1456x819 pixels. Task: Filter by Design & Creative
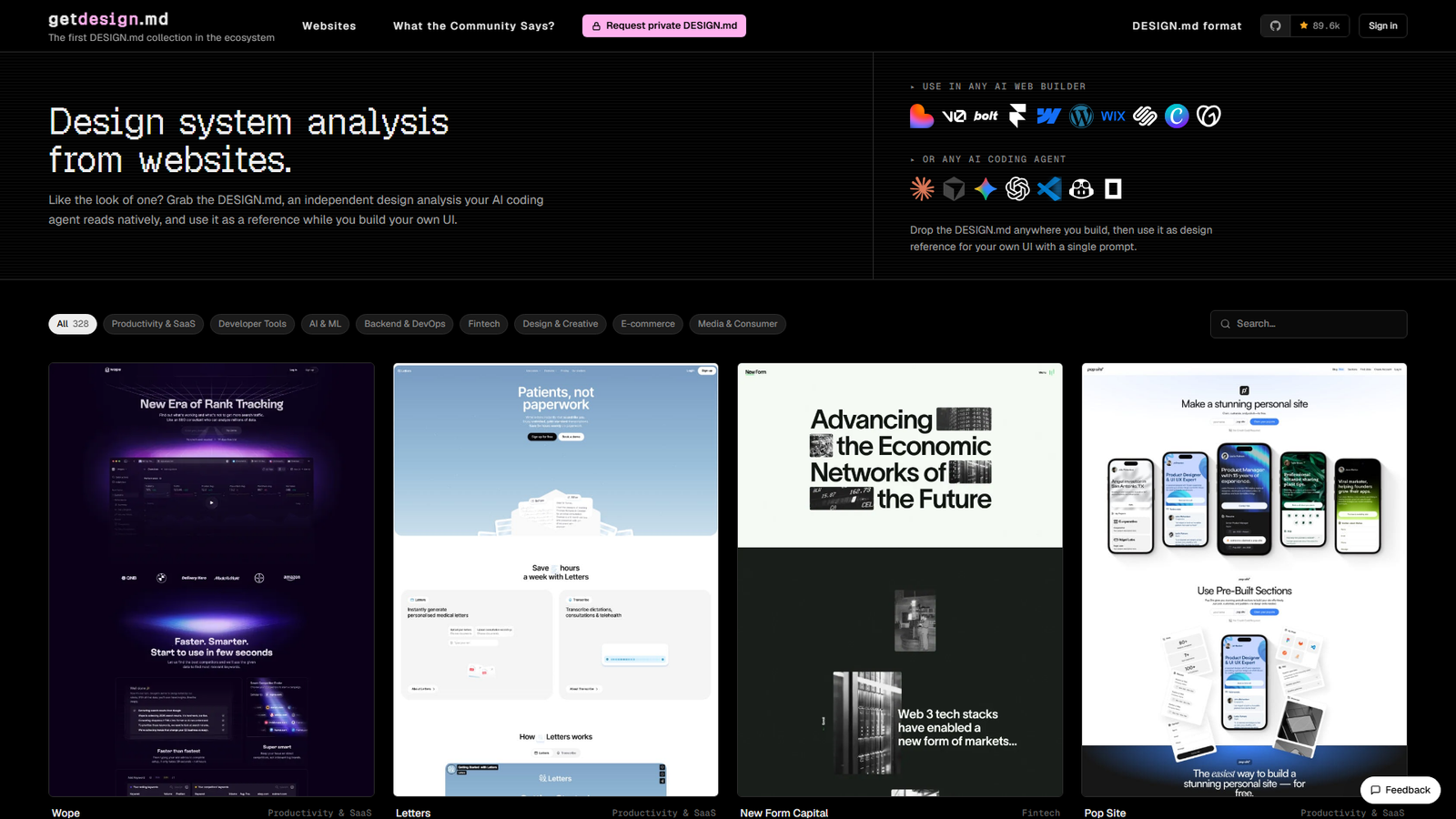coord(561,324)
